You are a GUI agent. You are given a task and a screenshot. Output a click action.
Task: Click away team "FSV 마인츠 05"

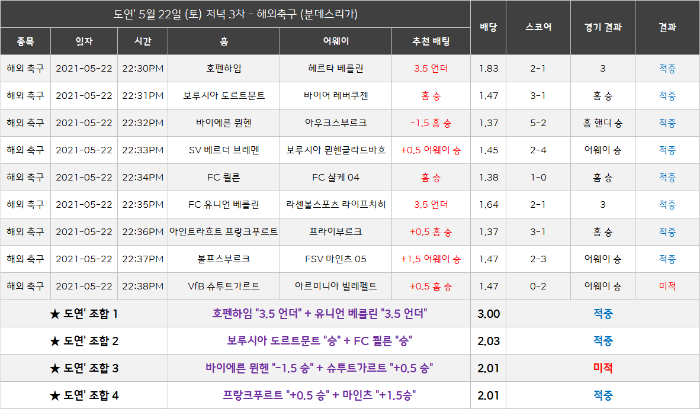pyautogui.click(x=336, y=259)
